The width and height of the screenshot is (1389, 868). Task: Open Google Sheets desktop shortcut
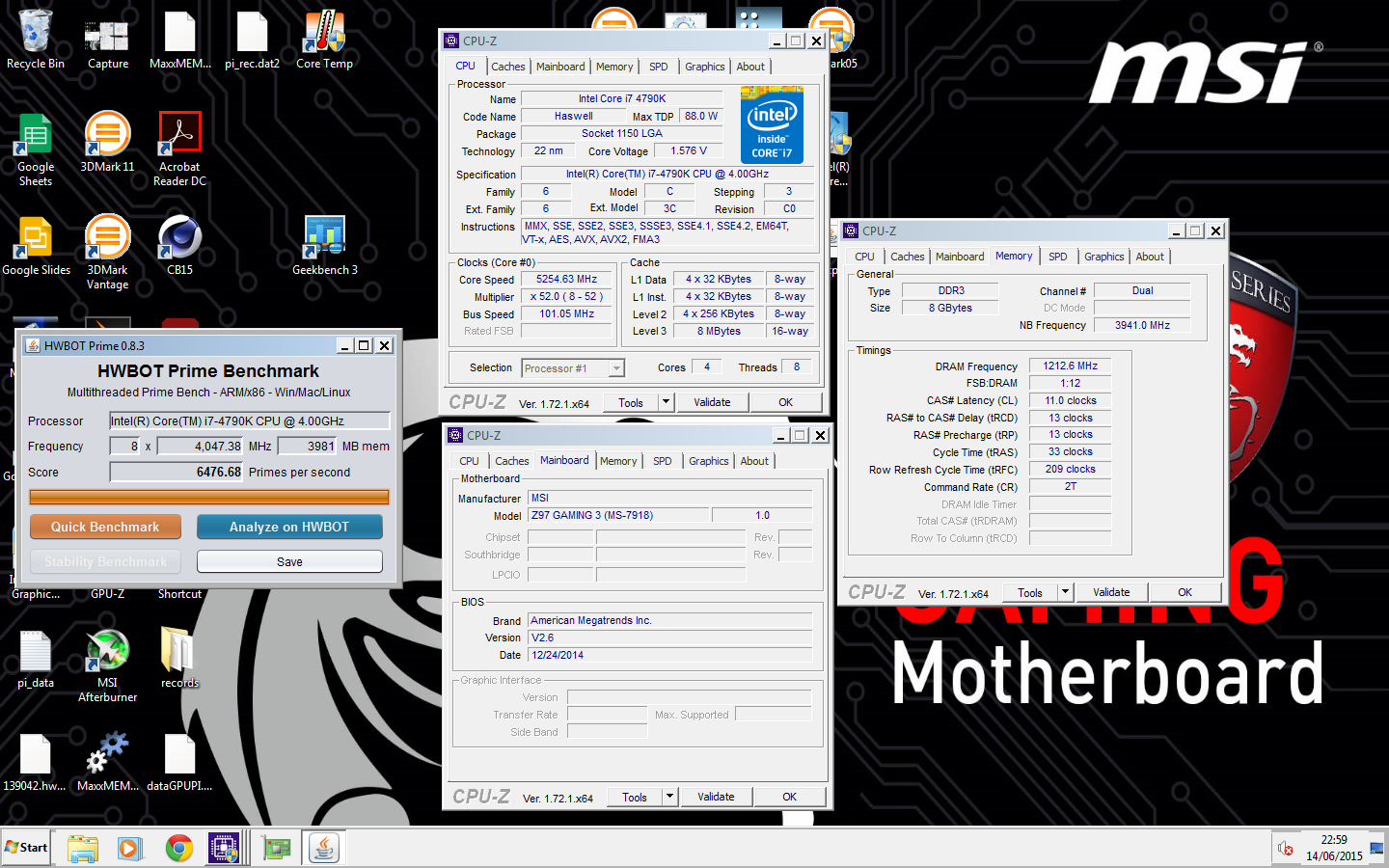pyautogui.click(x=36, y=149)
